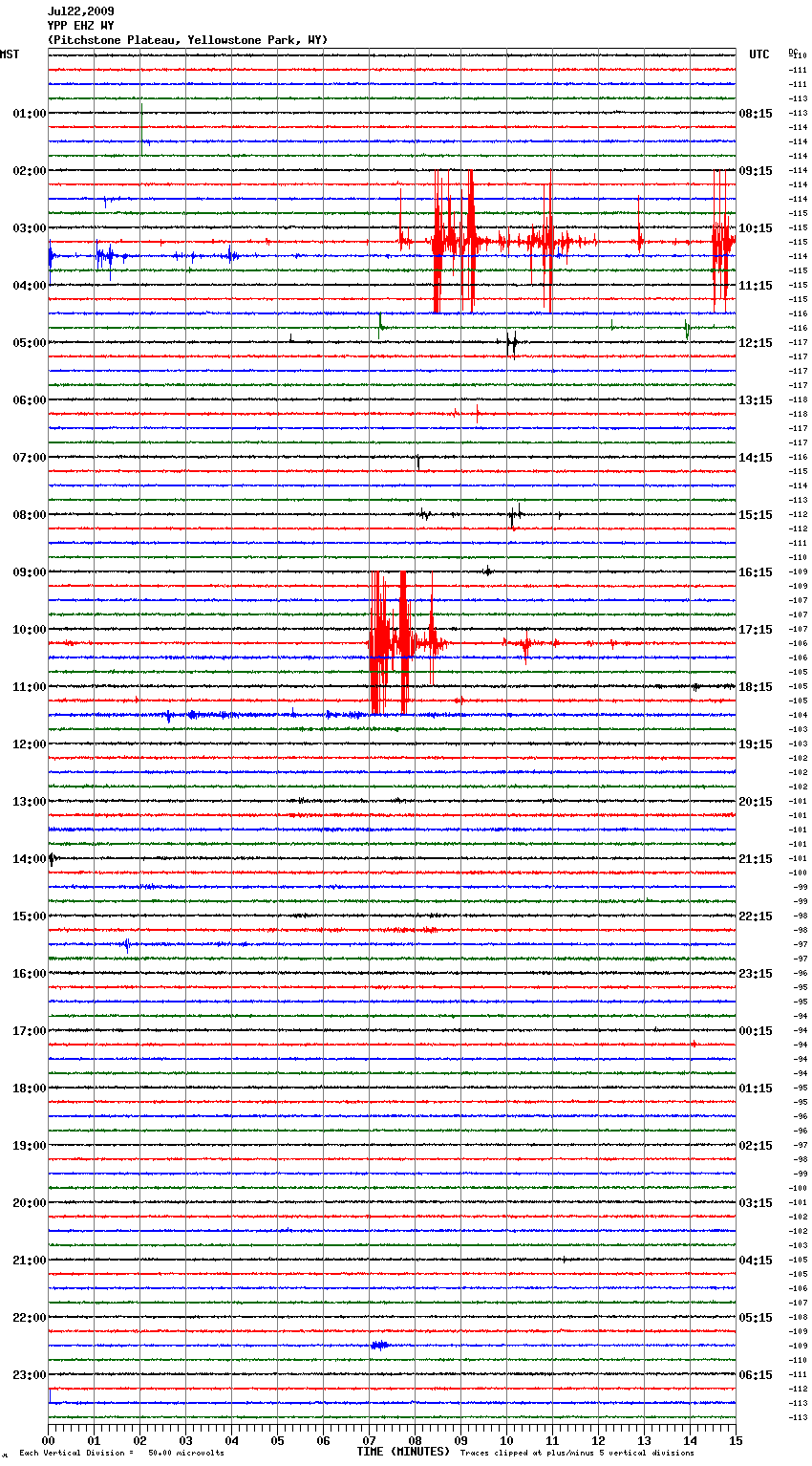Select the 20:00 MST time label
The height and width of the screenshot is (1466, 812).
click(x=30, y=1203)
